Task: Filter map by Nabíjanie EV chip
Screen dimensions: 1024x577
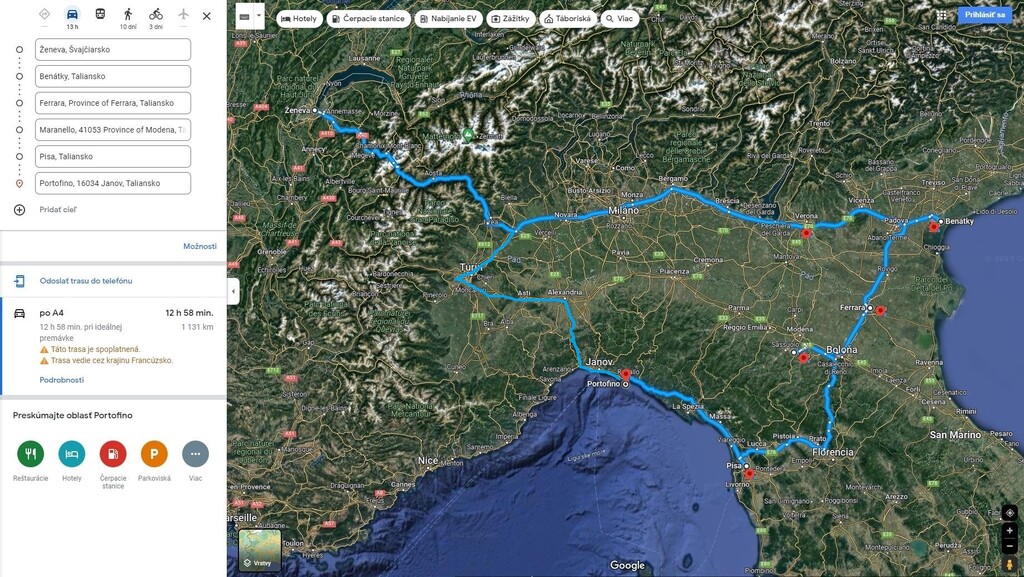Action: (x=449, y=19)
